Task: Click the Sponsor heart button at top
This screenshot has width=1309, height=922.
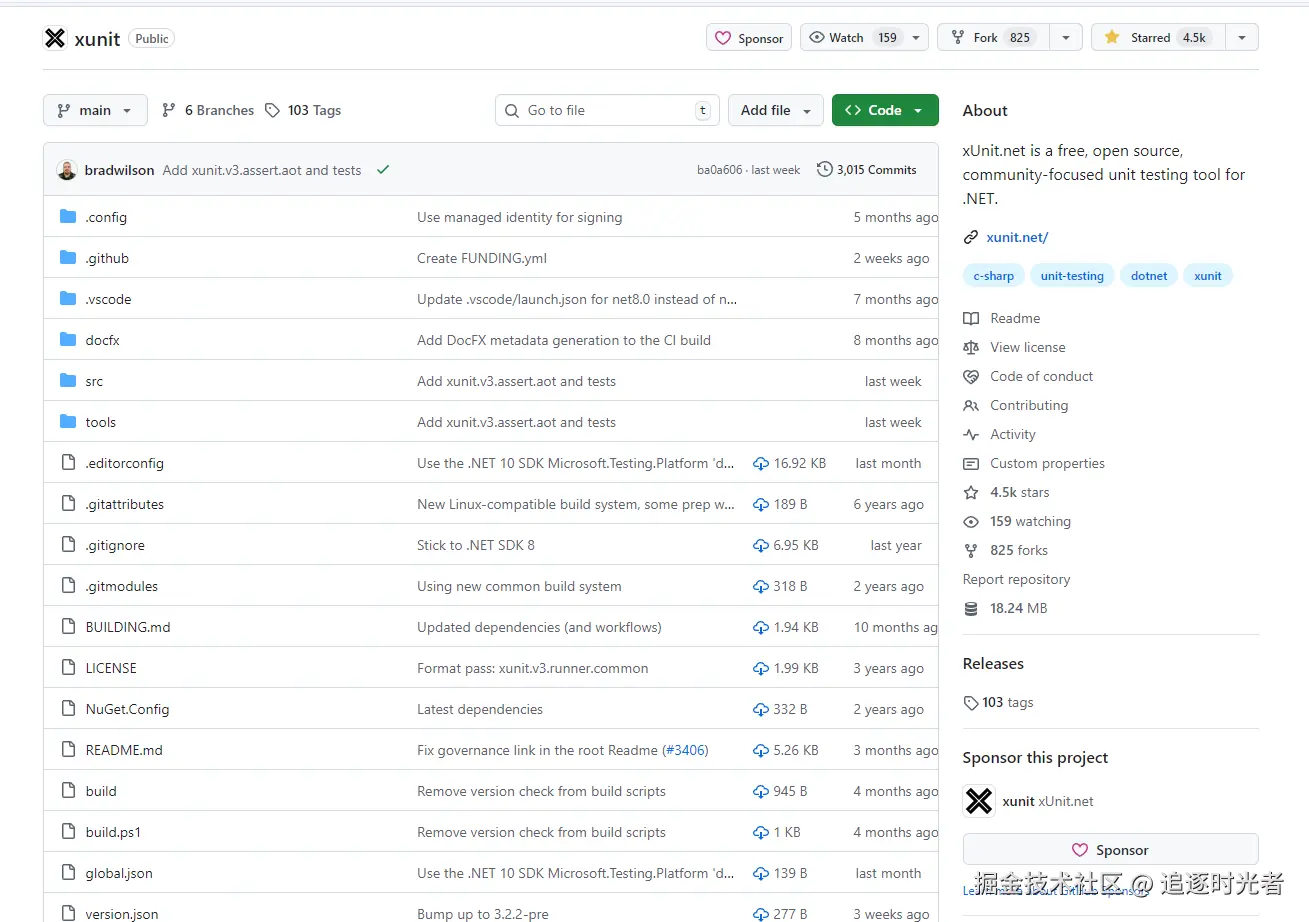Action: click(749, 38)
